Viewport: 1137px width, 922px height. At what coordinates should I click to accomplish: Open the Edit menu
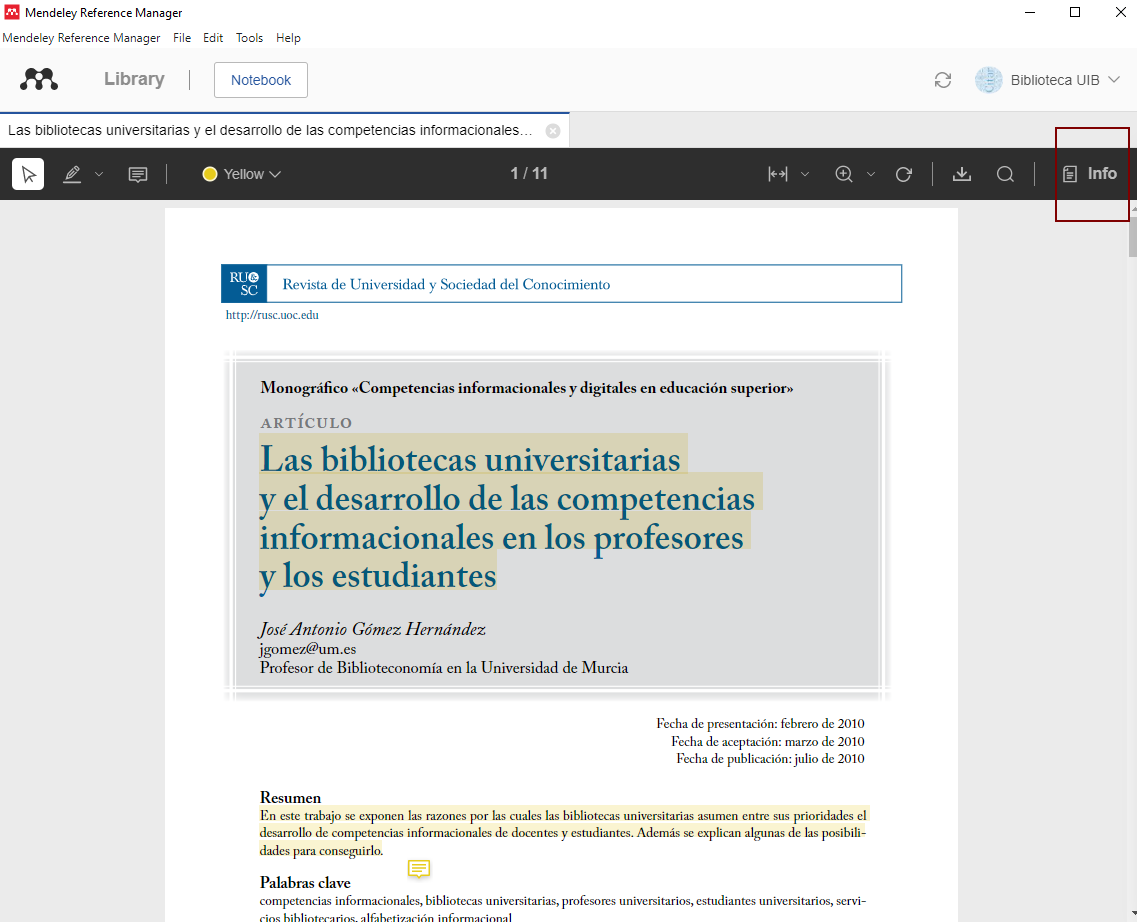coord(213,38)
